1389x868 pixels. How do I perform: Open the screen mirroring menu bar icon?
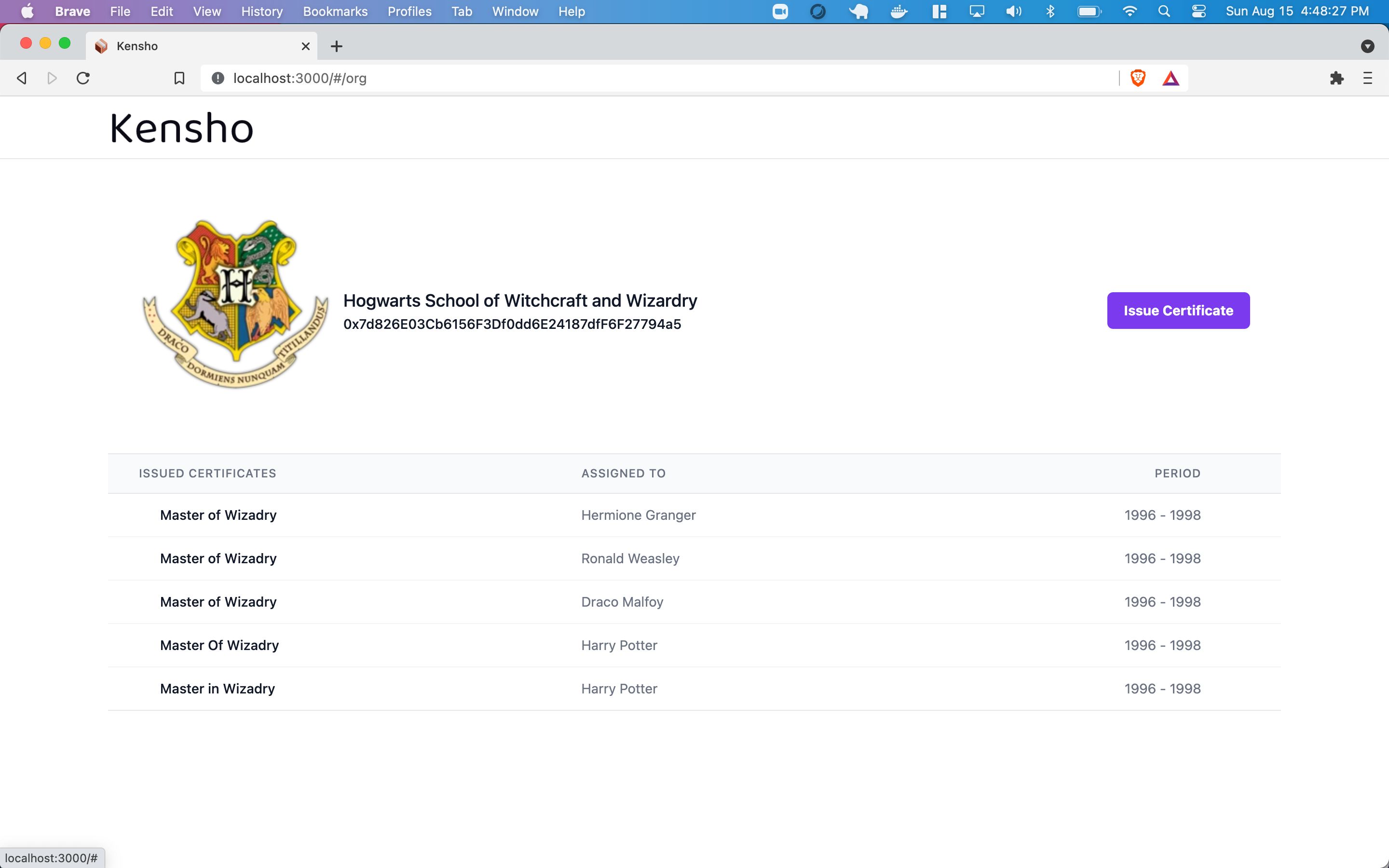tap(976, 12)
